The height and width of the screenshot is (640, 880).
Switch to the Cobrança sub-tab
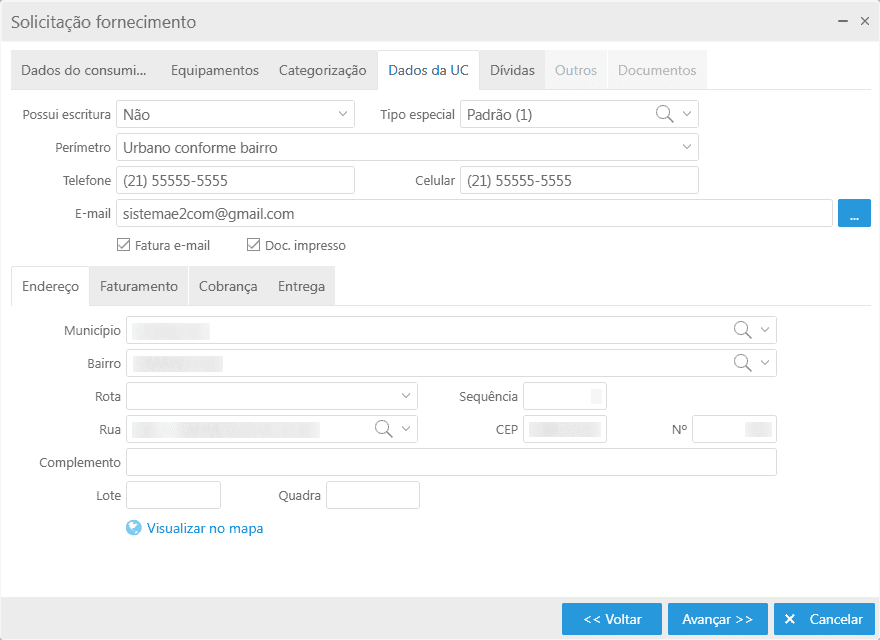(228, 286)
